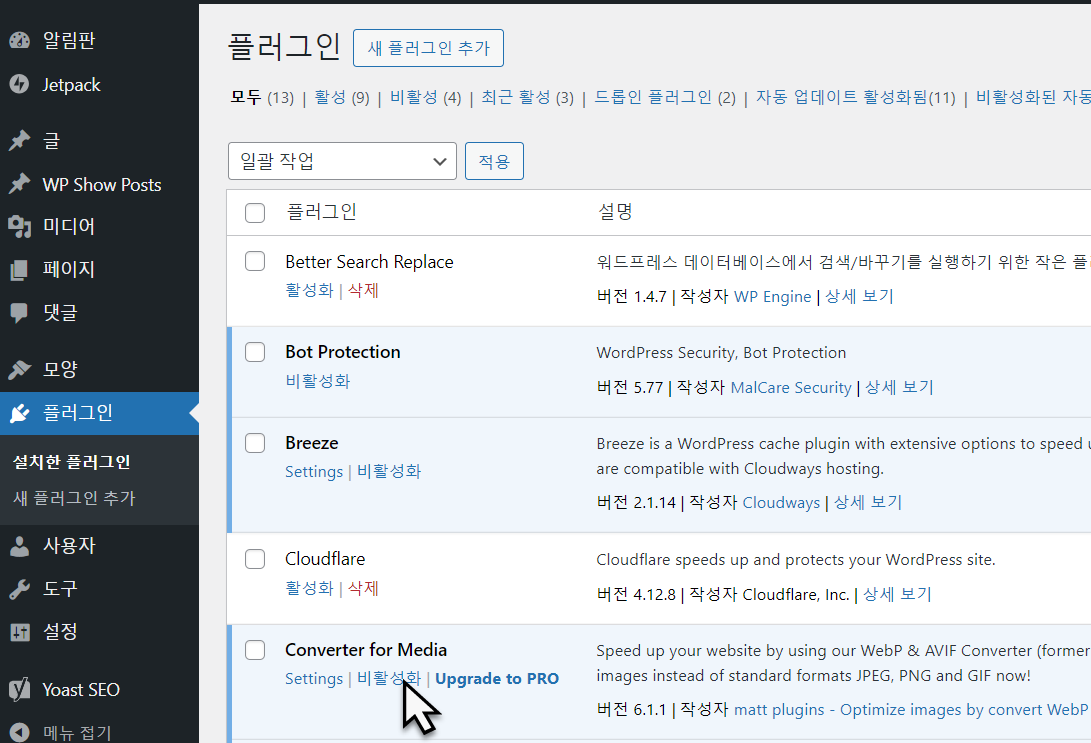The width and height of the screenshot is (1091, 743).
Task: Open Breeze Settings link
Action: (314, 472)
